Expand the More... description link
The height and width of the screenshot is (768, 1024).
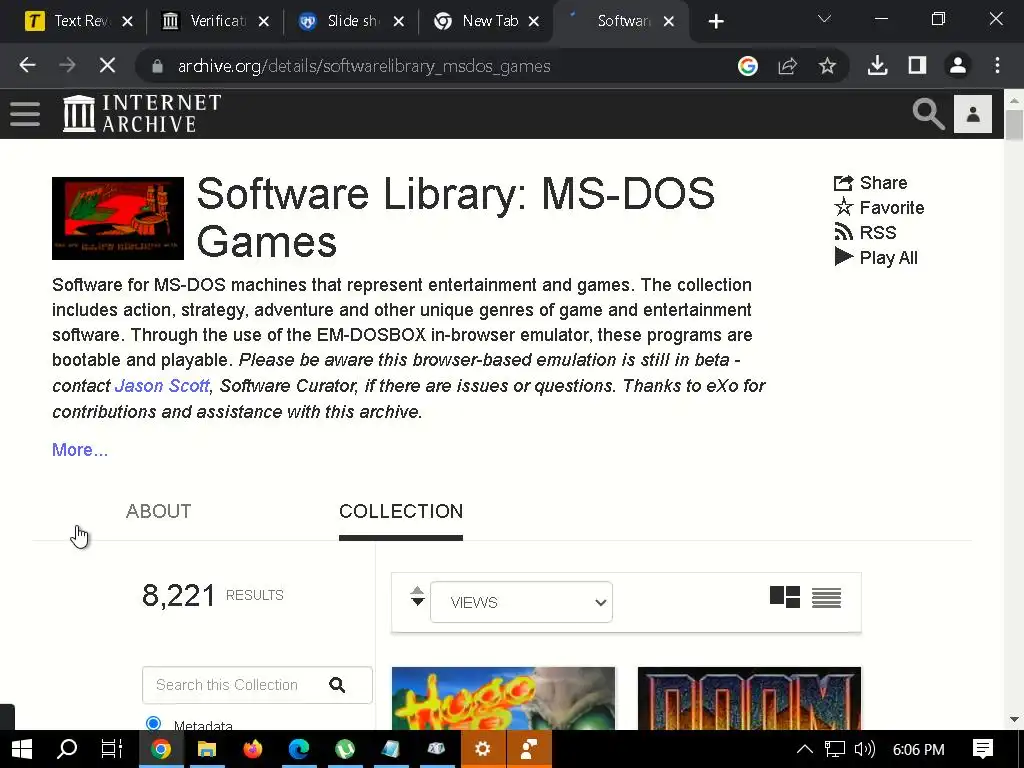click(x=80, y=450)
